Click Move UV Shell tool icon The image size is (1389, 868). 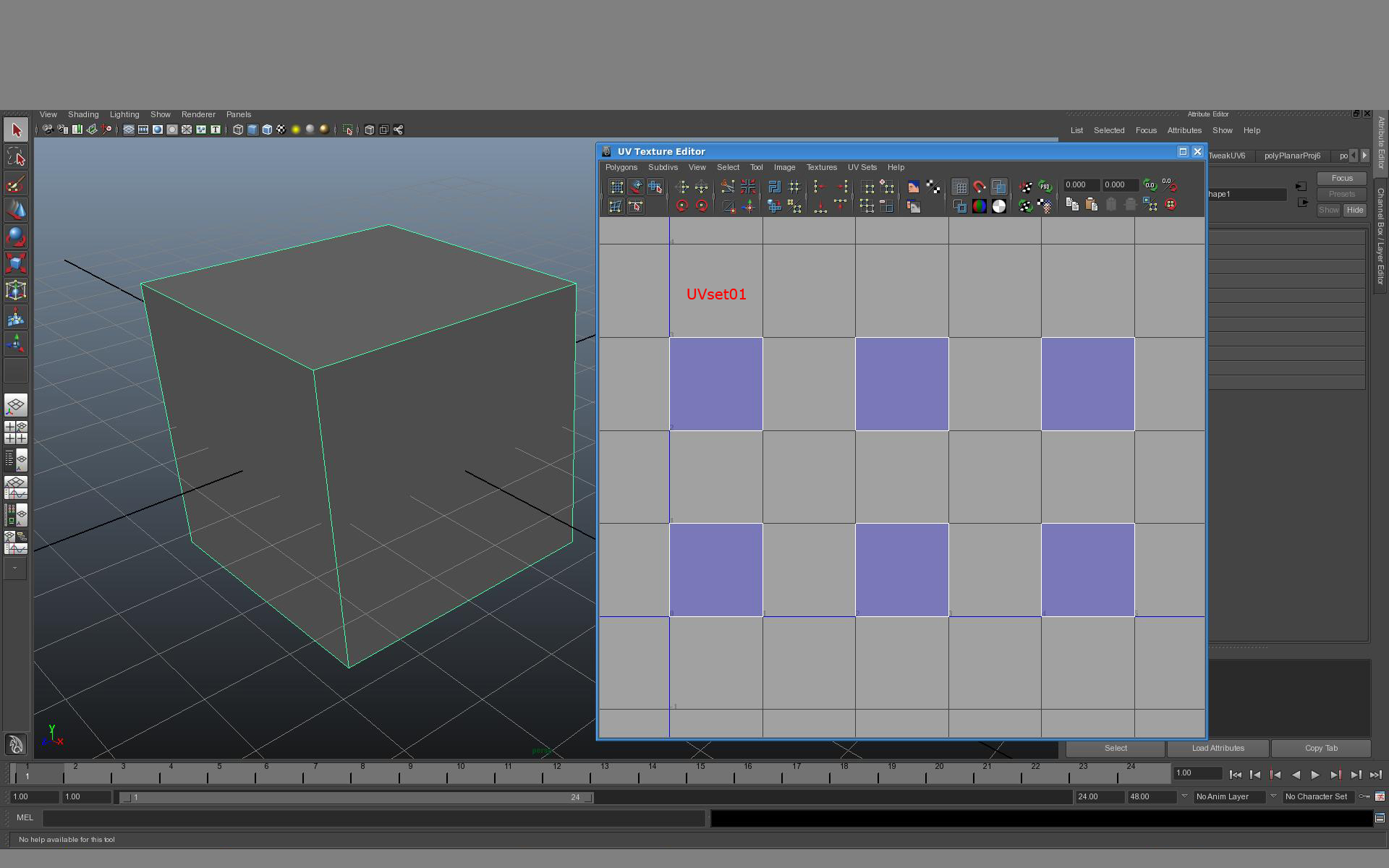655,187
